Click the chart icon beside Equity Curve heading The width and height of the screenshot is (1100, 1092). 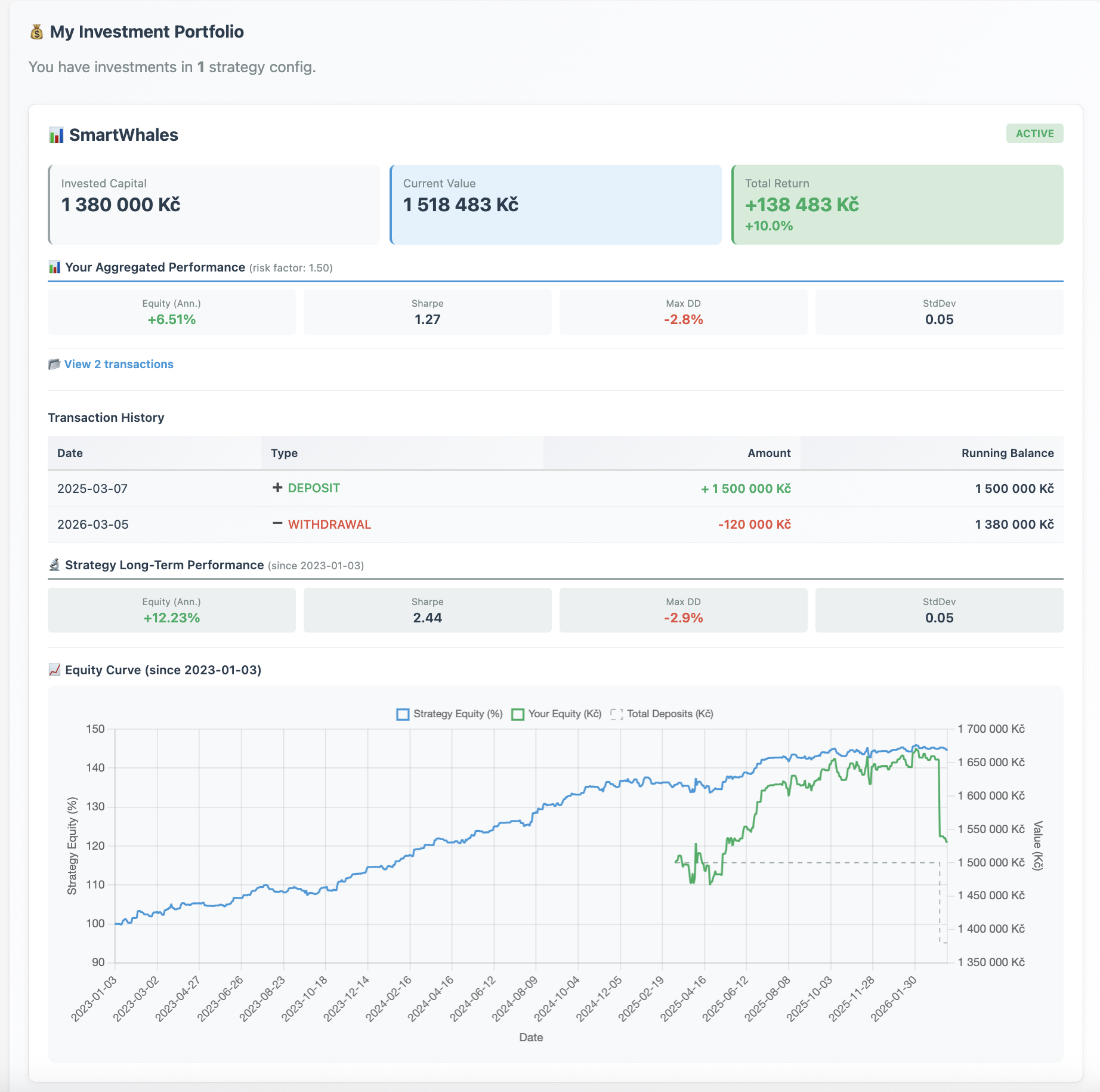tap(54, 670)
